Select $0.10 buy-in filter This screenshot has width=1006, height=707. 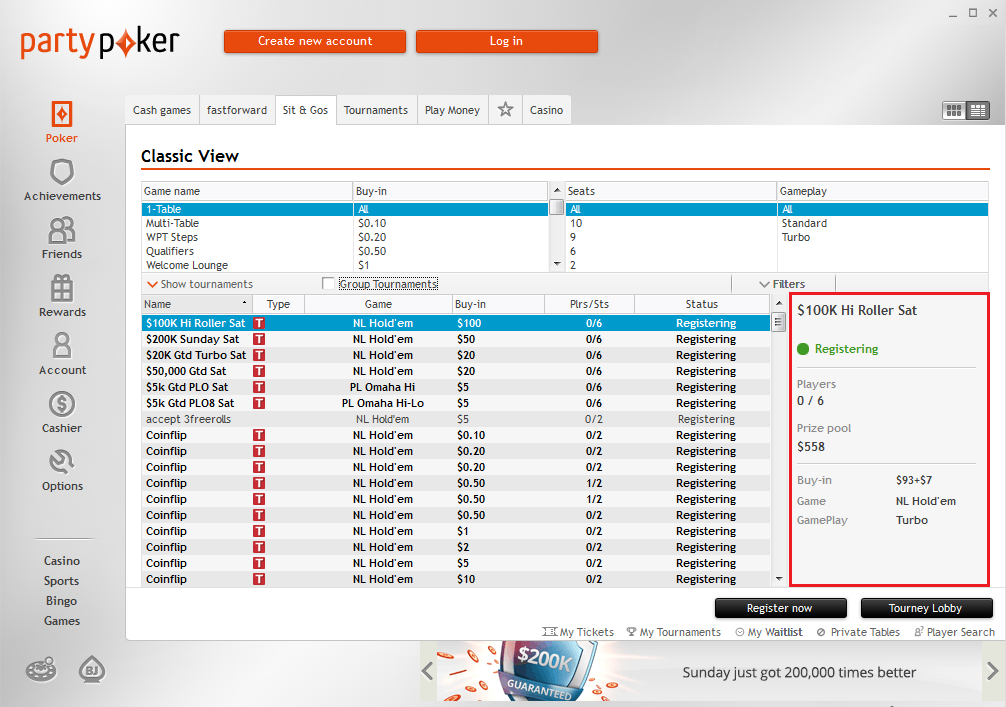tap(451, 223)
